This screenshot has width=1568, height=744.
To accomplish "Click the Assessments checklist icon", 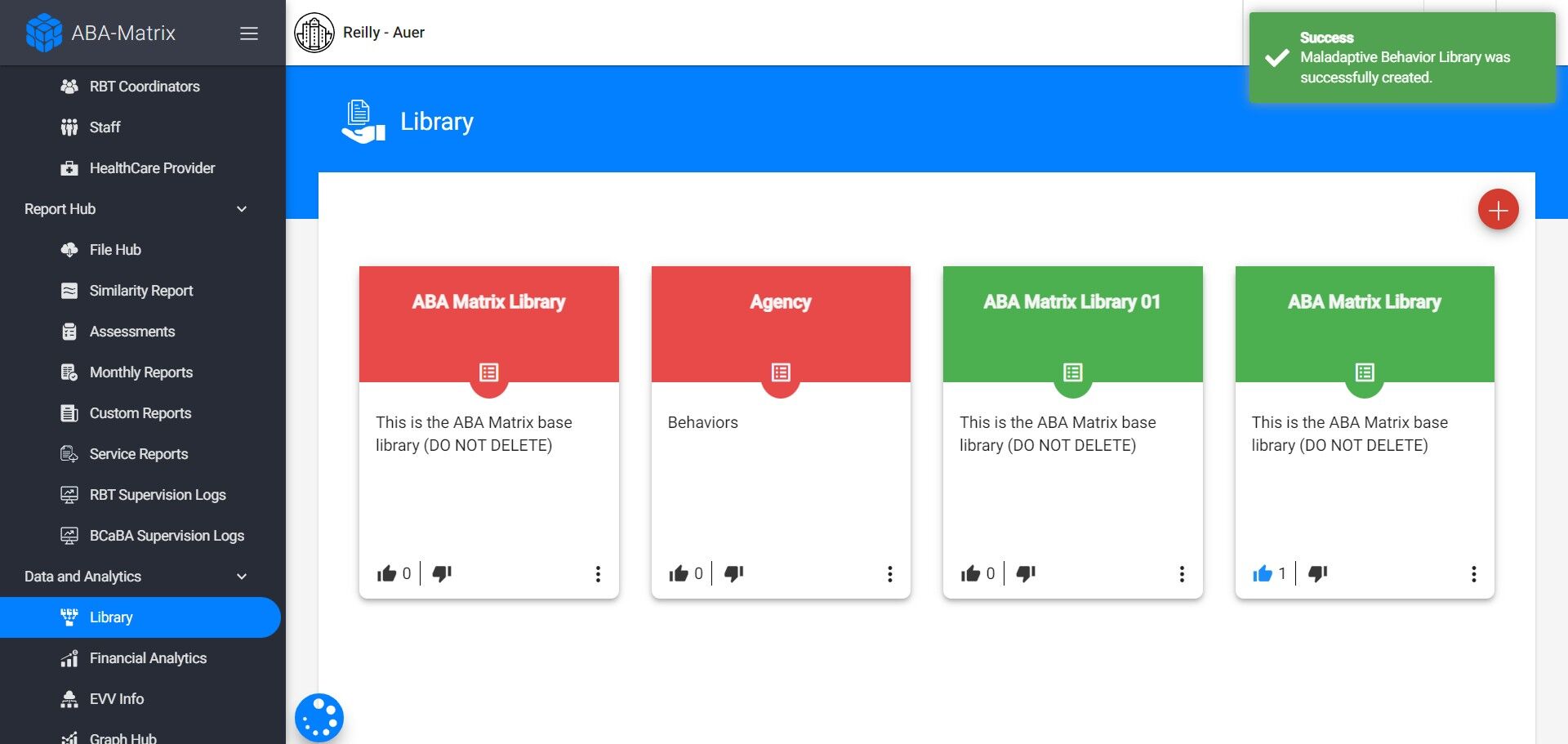I will coord(69,332).
